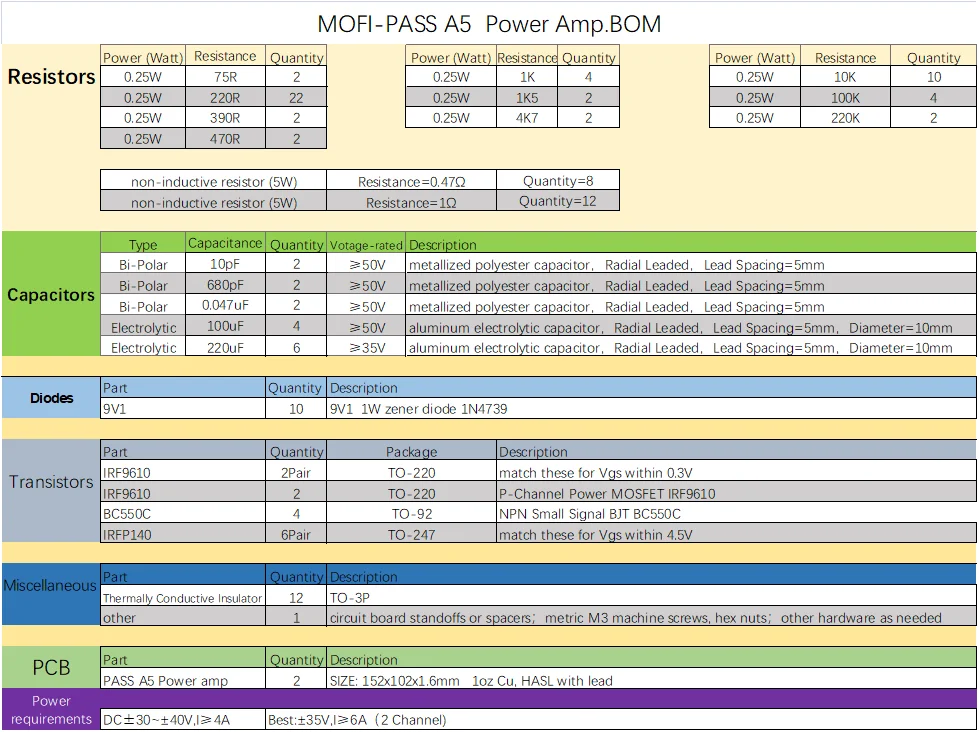Select the 'Resistors' section label
Viewport: 979px width, 732px height.
coord(51,77)
